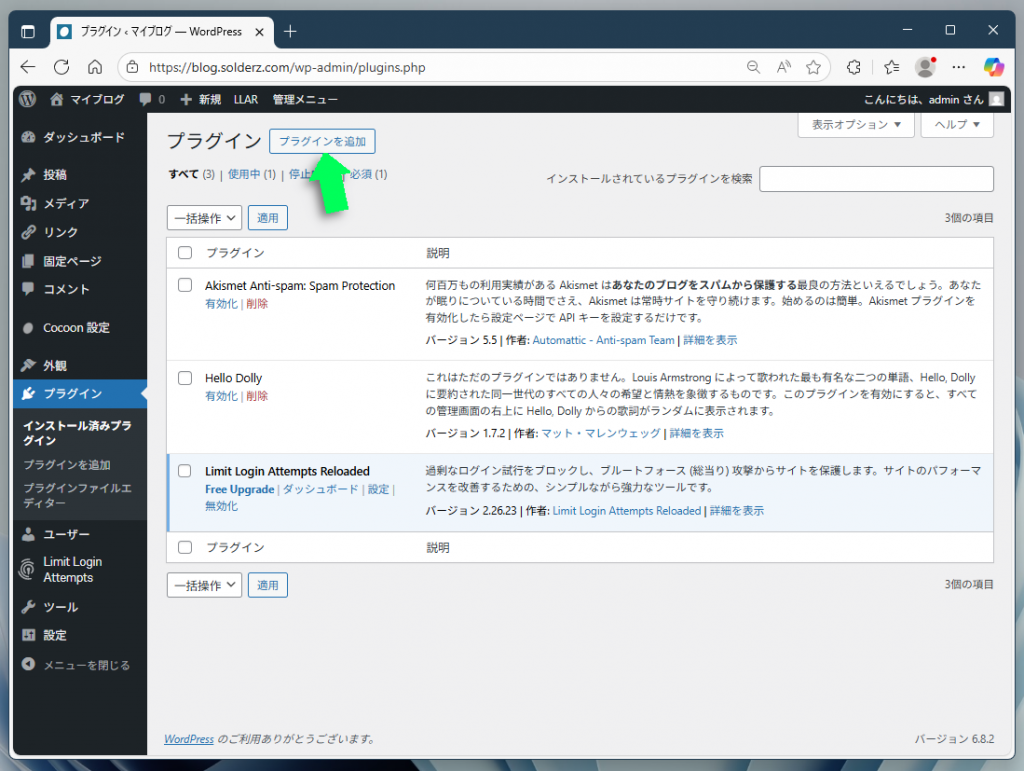Click the browser refresh icon
This screenshot has width=1024, height=771.
point(61,67)
